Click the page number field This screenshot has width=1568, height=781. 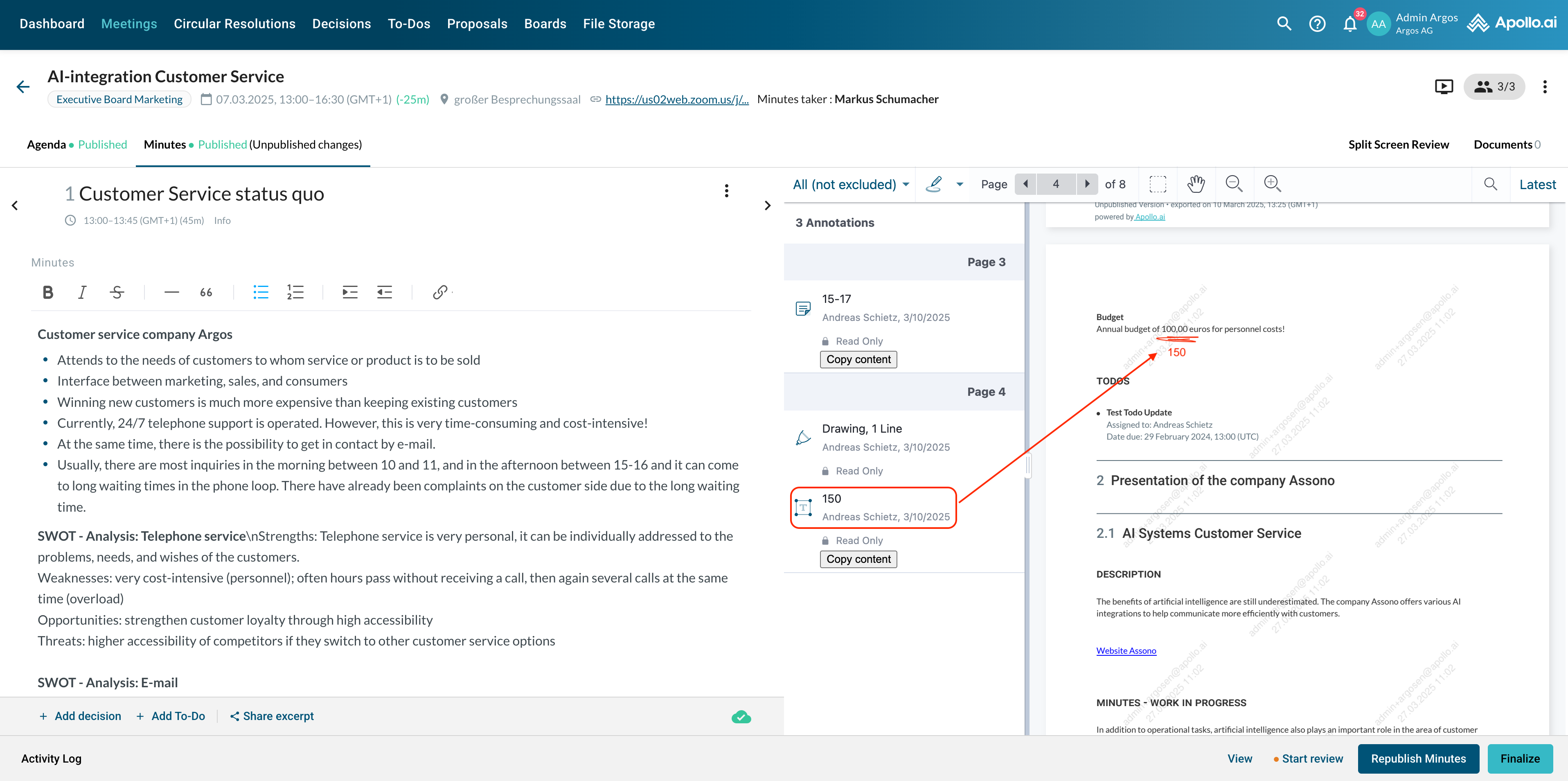pyautogui.click(x=1055, y=185)
